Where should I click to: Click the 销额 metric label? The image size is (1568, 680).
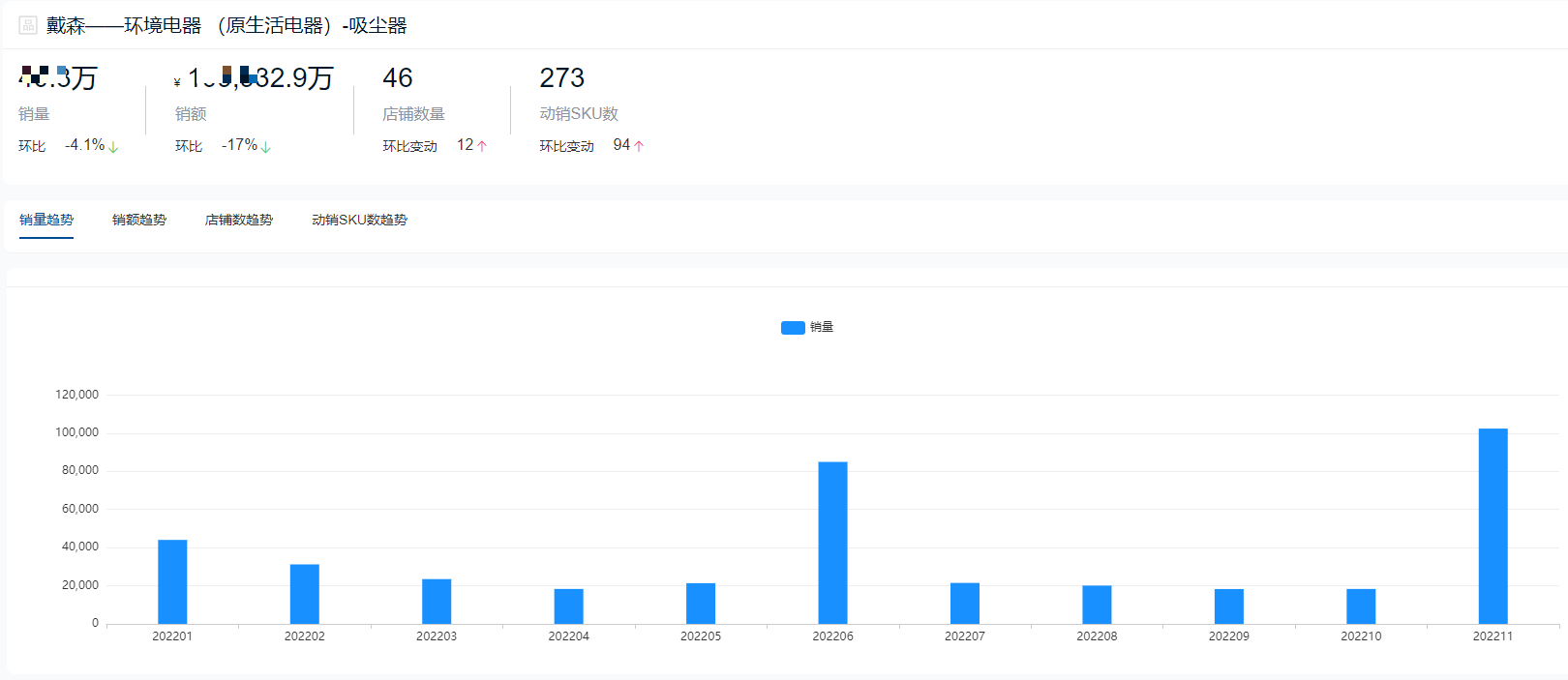[x=191, y=114]
